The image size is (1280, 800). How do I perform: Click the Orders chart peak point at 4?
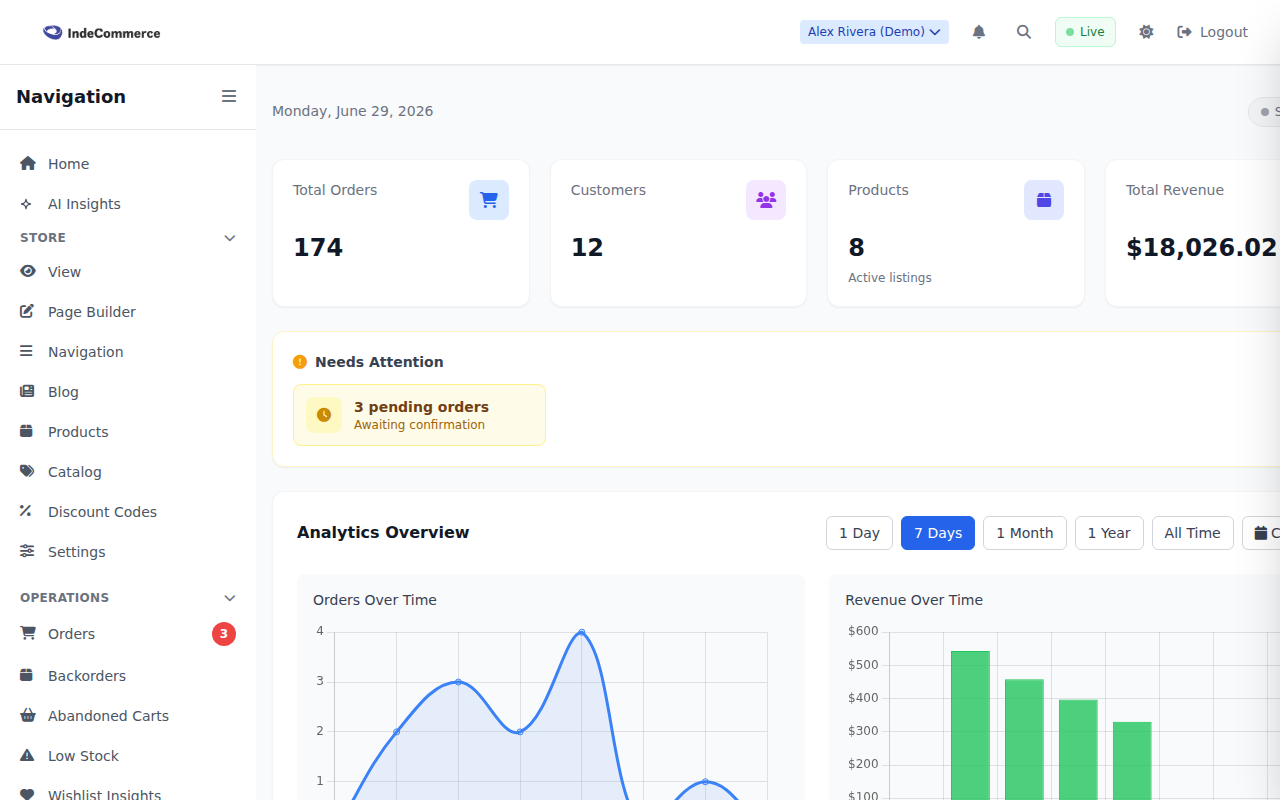click(582, 632)
